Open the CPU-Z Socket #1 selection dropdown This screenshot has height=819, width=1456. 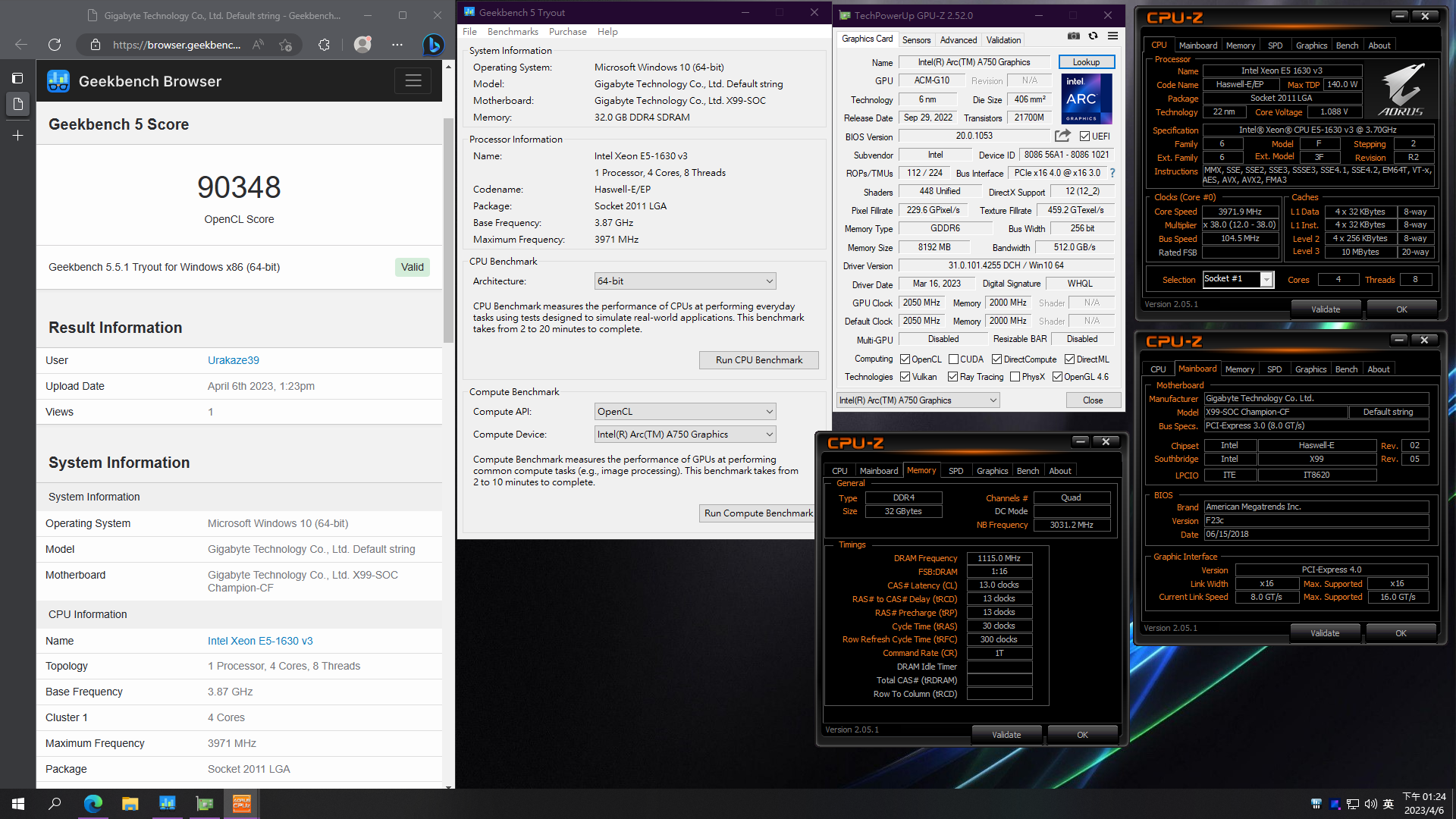(1238, 279)
